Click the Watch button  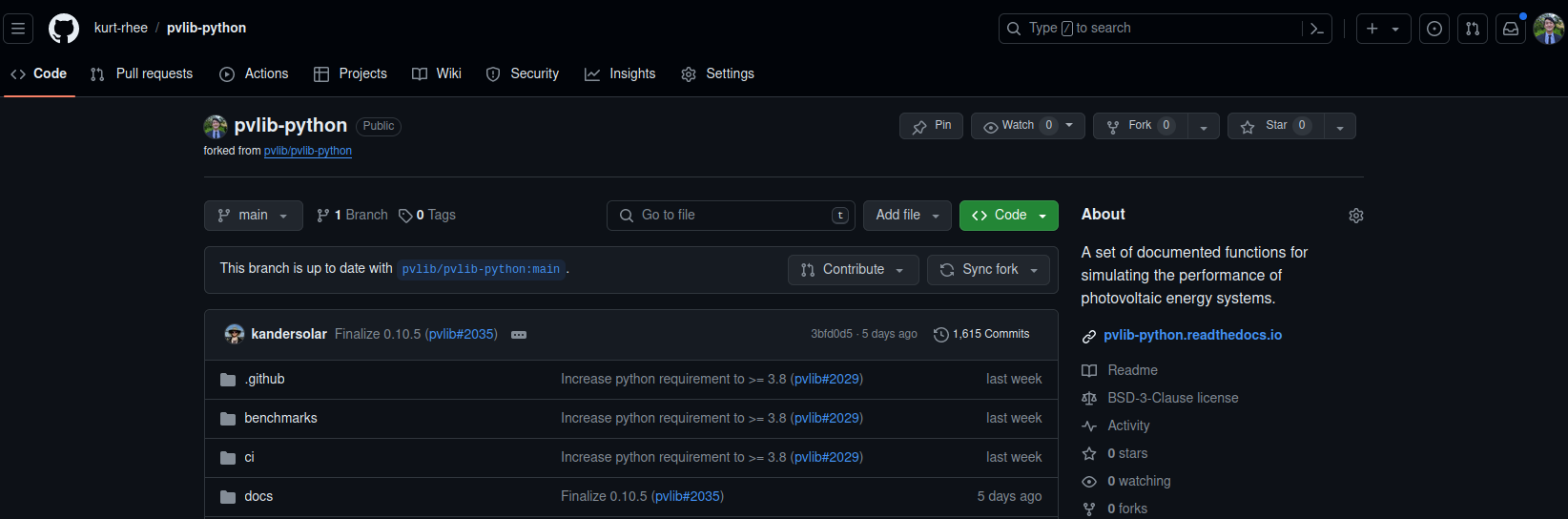click(1027, 126)
